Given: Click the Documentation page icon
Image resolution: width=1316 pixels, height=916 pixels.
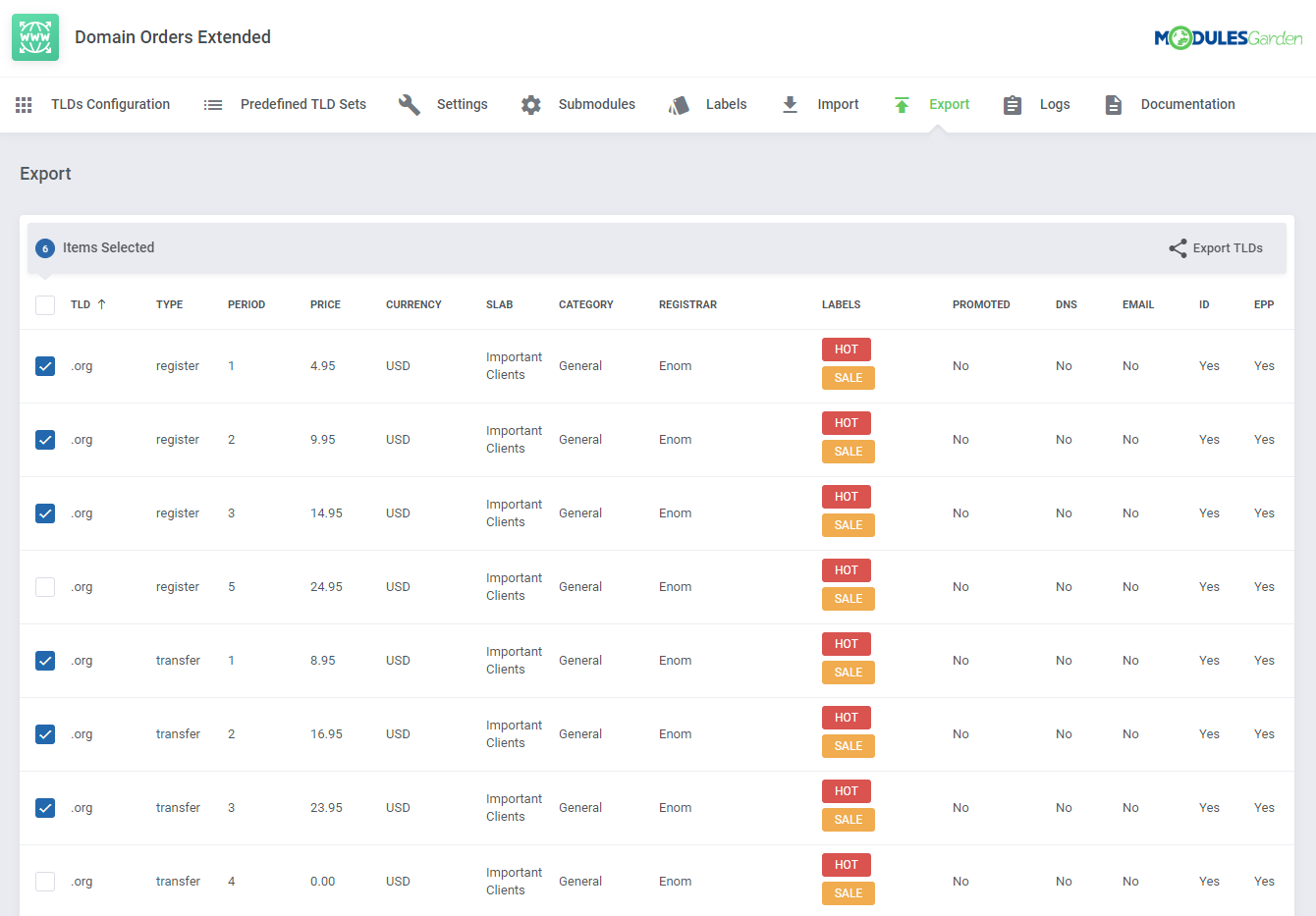Looking at the screenshot, I should (x=1113, y=105).
